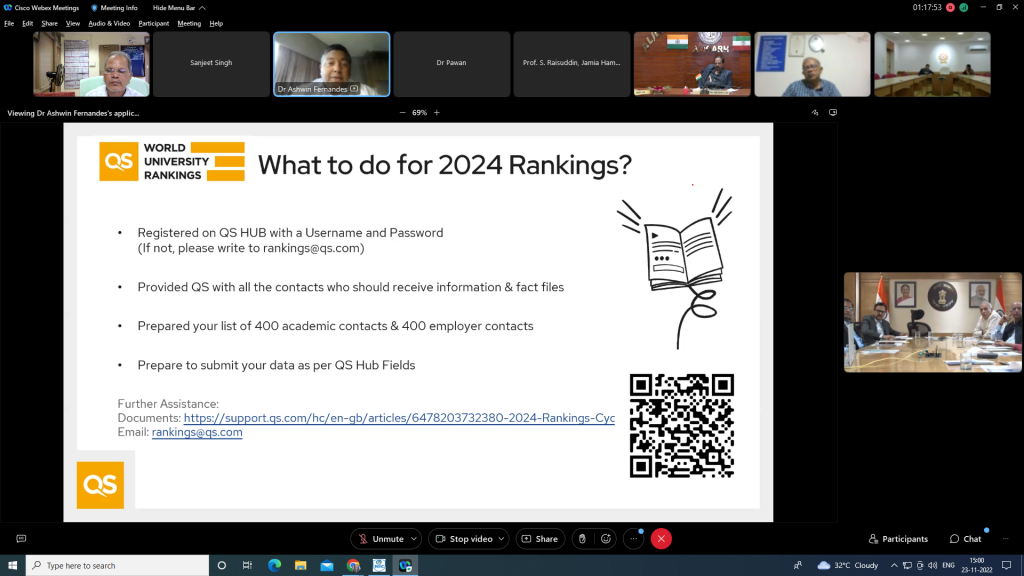This screenshot has height=576, width=1024.
Task: Launch Microsoft Edge from taskbar
Action: 274,566
